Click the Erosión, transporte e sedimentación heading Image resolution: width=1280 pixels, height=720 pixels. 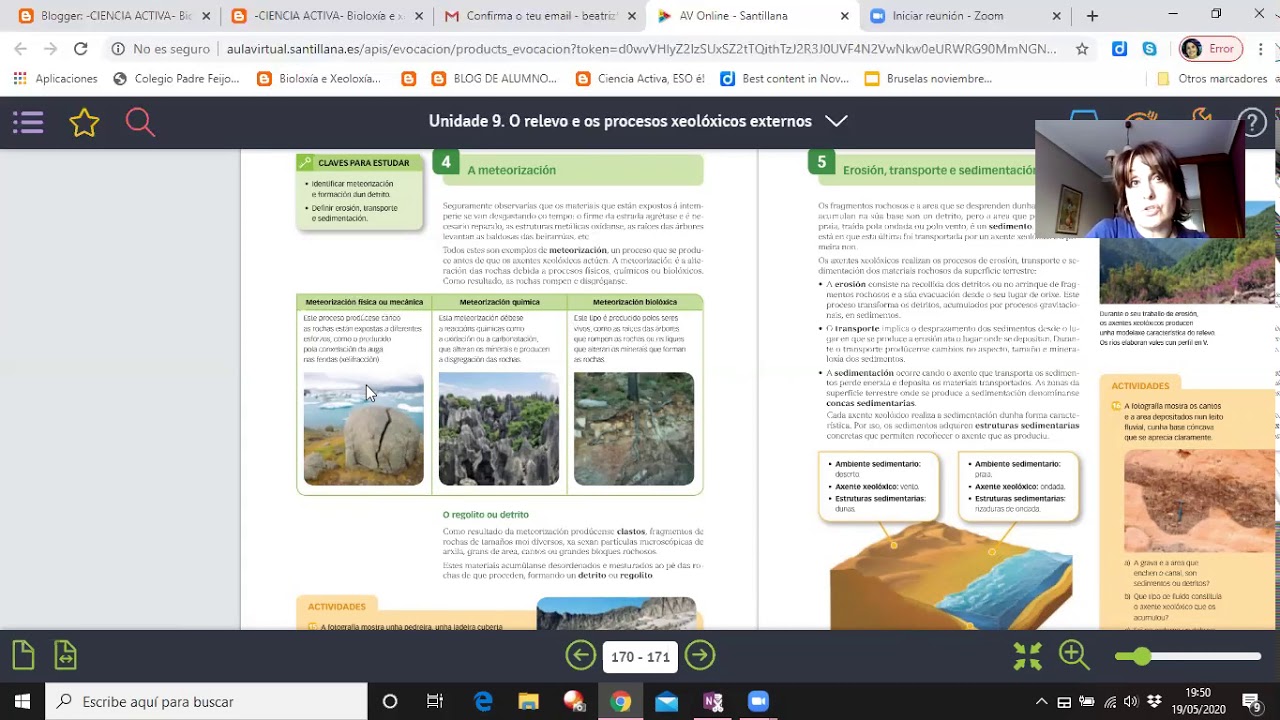[x=939, y=170]
